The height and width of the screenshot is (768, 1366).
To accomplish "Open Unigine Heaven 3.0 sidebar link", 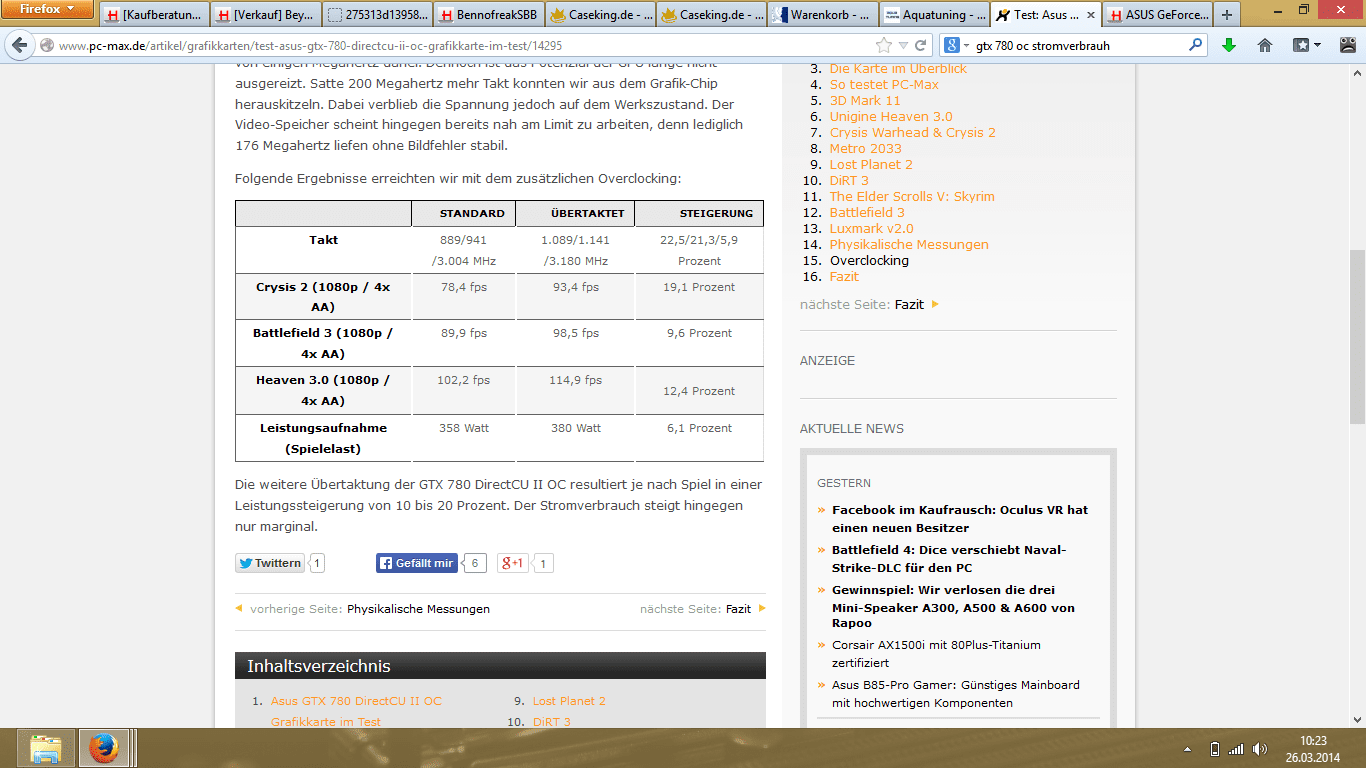I will click(891, 116).
